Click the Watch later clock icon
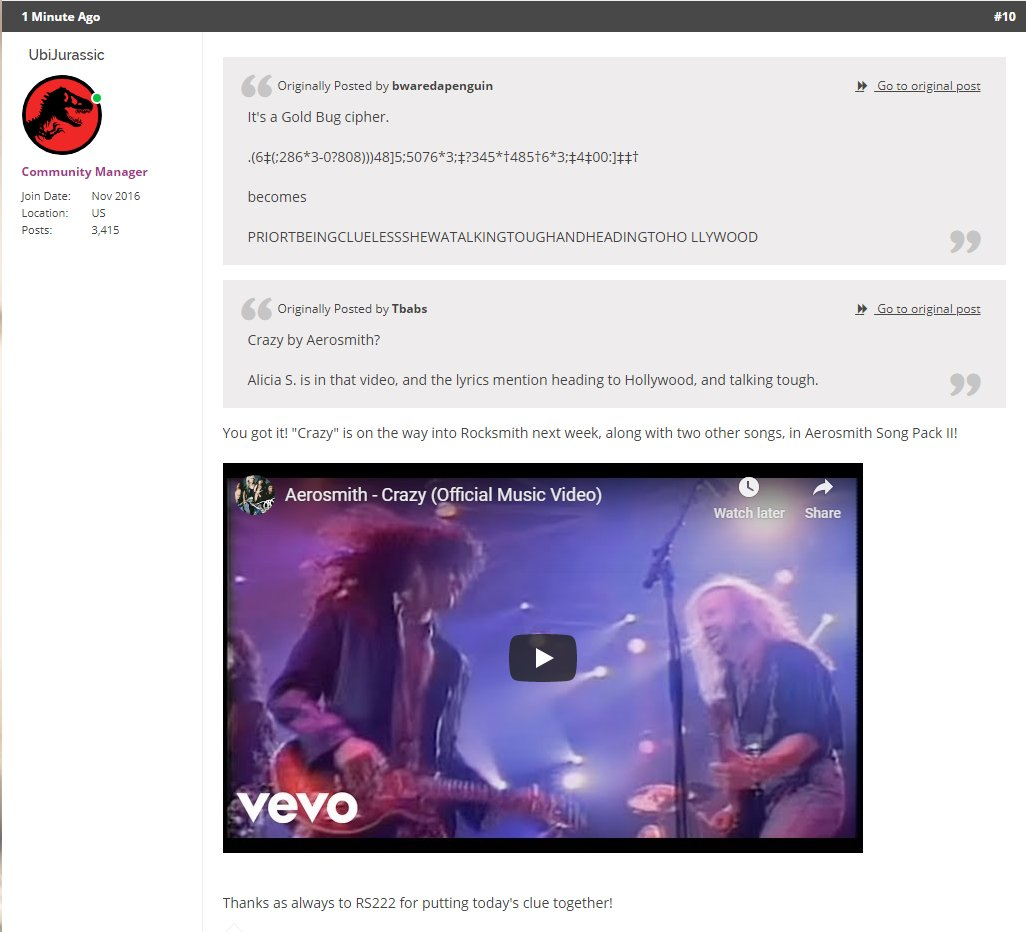The height and width of the screenshot is (932, 1026). click(749, 487)
